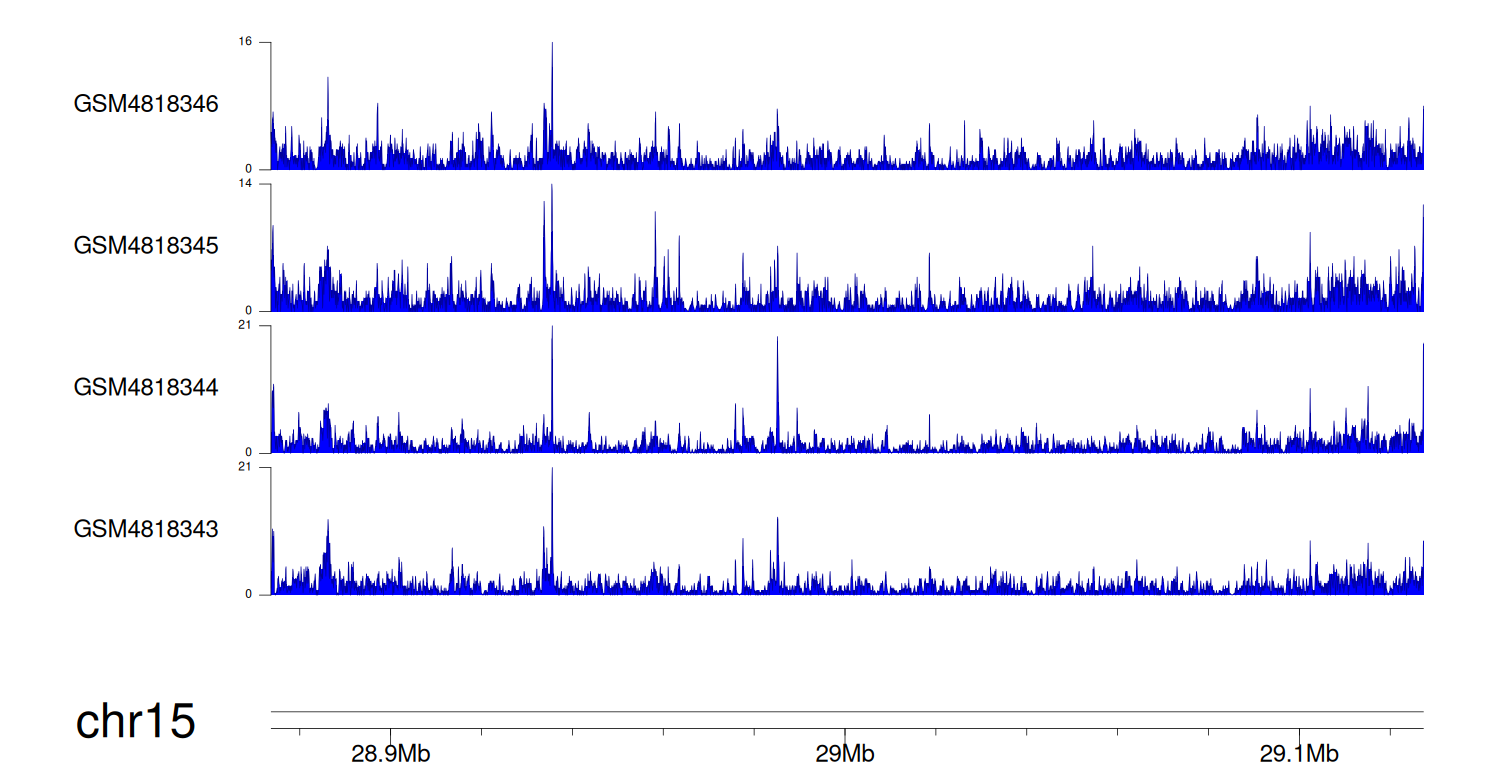
Task: Click the GSM4818343 track's y-axis maximum 21
Action: (x=245, y=468)
